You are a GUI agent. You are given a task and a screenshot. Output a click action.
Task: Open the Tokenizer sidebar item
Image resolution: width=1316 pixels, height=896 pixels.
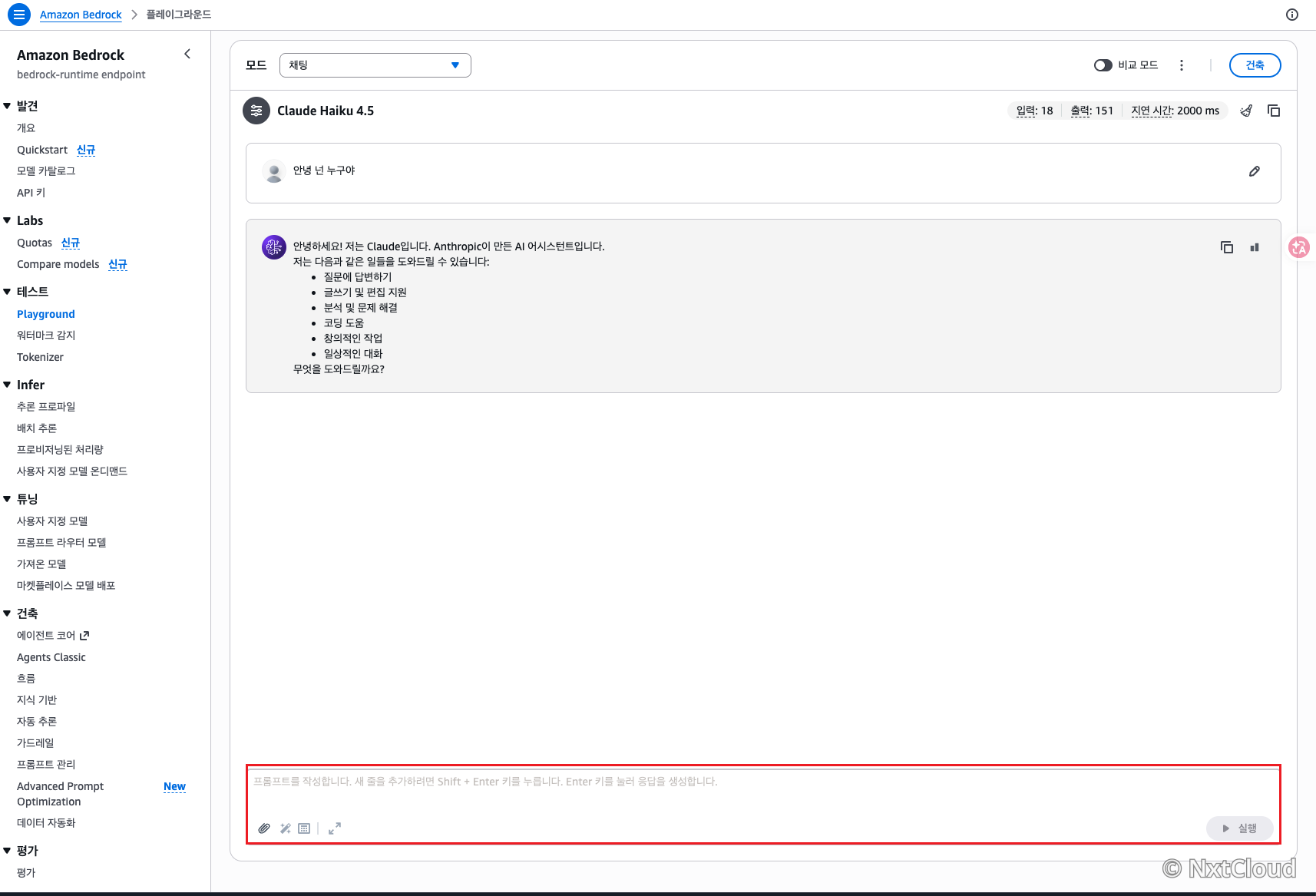pos(40,357)
